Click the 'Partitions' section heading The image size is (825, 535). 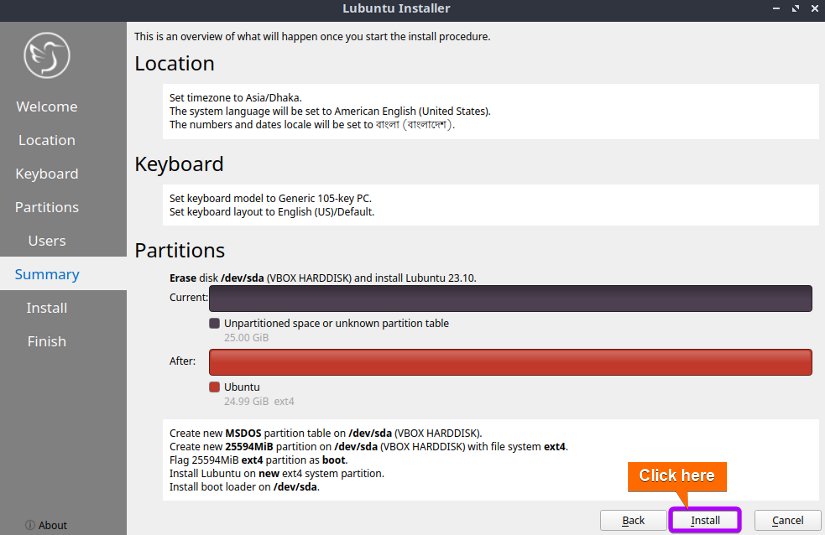(179, 250)
